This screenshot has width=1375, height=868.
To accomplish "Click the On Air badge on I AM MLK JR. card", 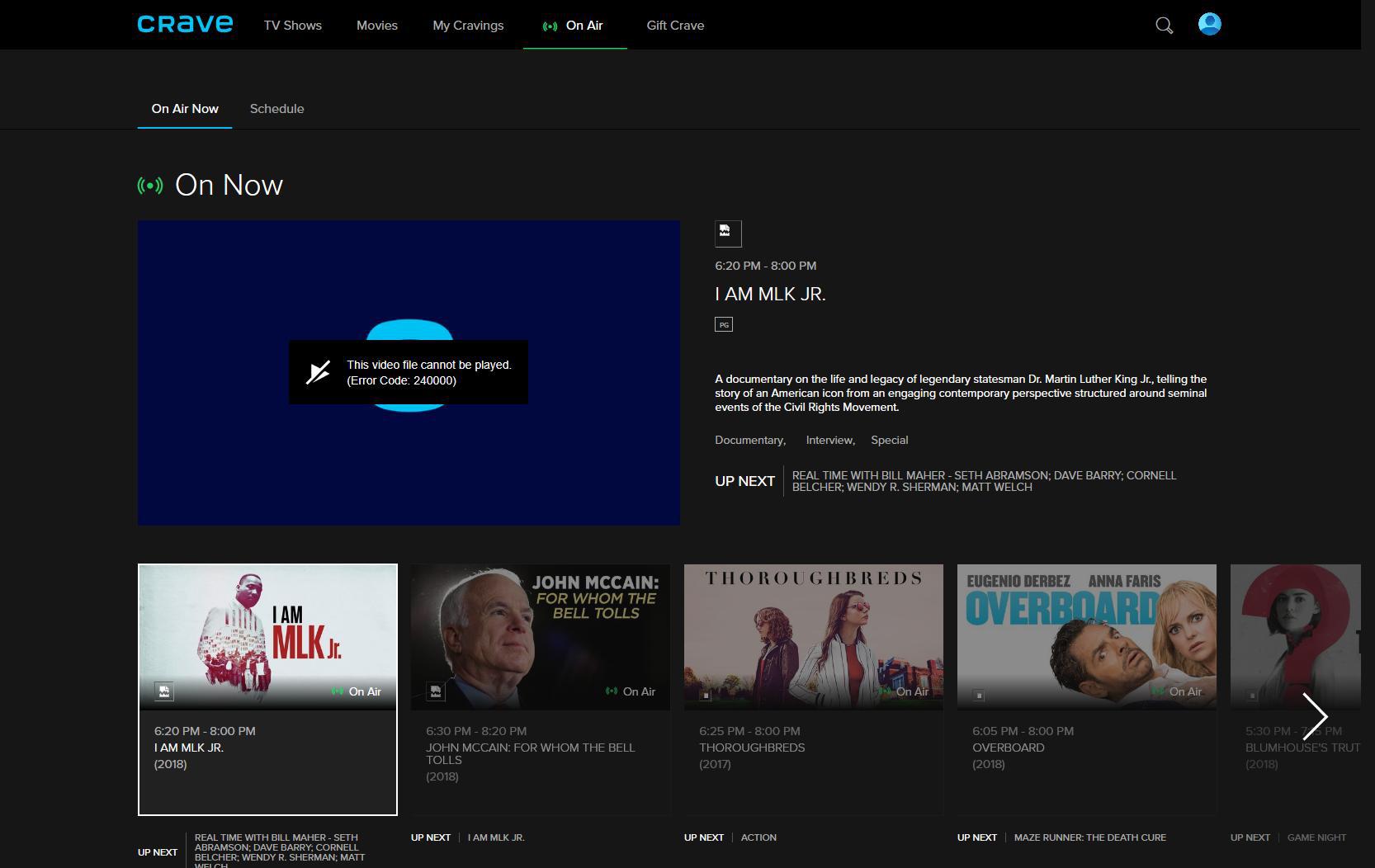I will click(x=357, y=691).
